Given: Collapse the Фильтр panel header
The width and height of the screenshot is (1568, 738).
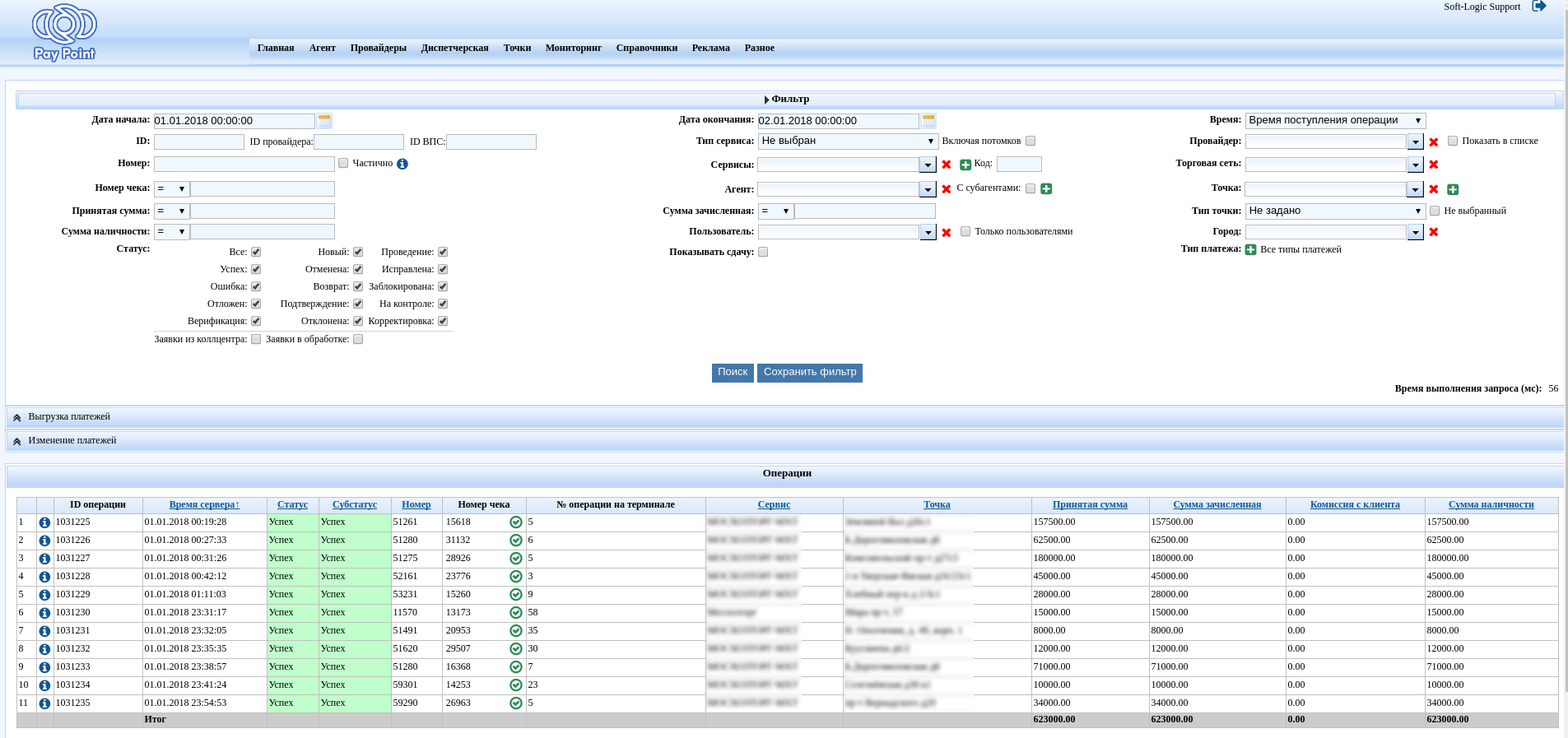Looking at the screenshot, I should coord(786,100).
